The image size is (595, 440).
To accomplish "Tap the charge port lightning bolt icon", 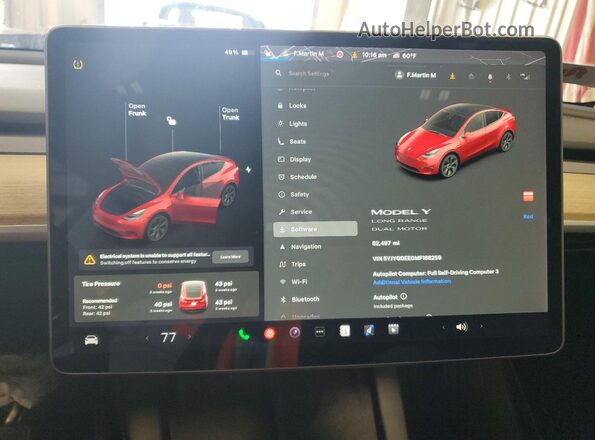I will [x=248, y=169].
